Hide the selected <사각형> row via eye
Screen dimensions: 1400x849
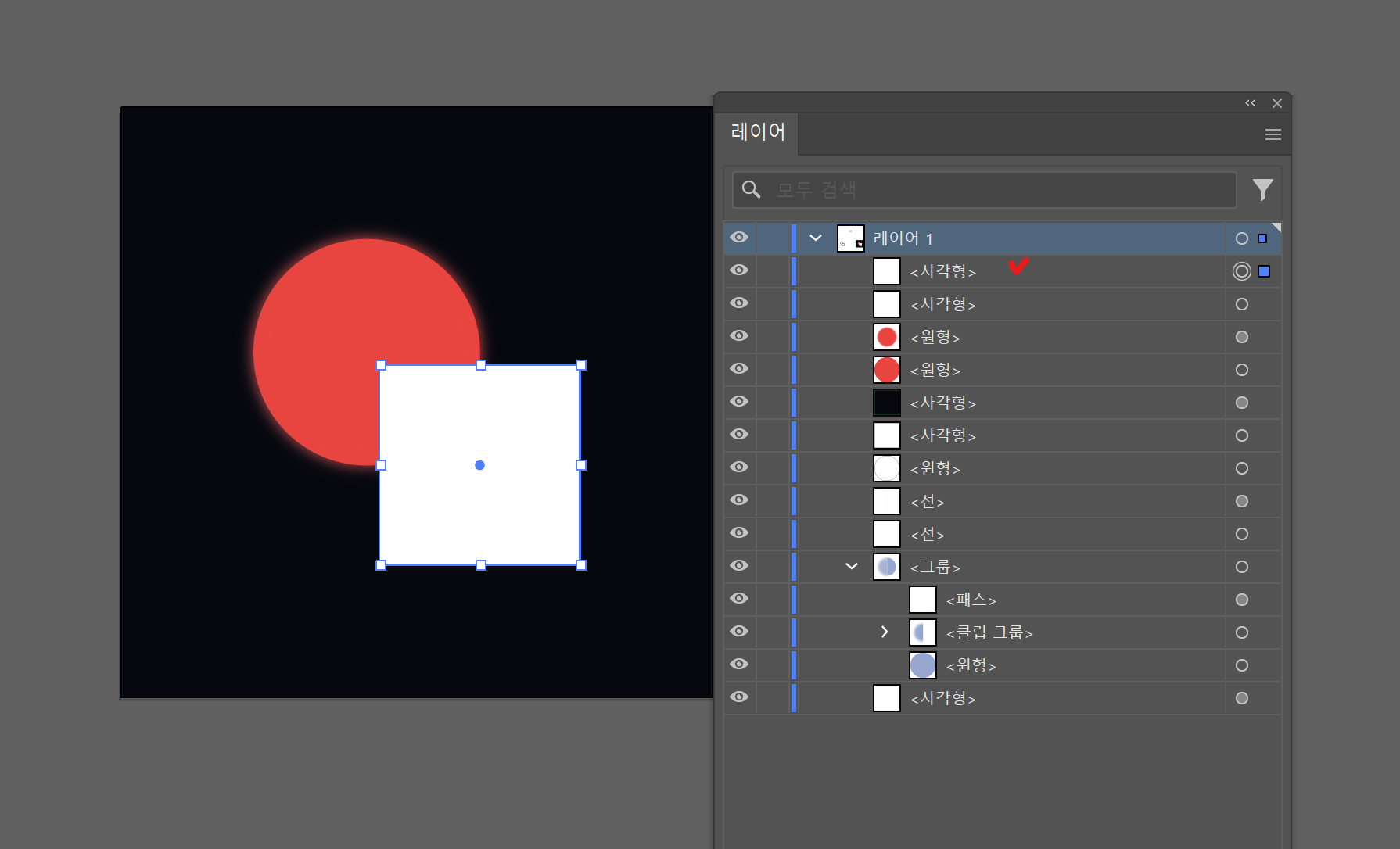pos(739,270)
